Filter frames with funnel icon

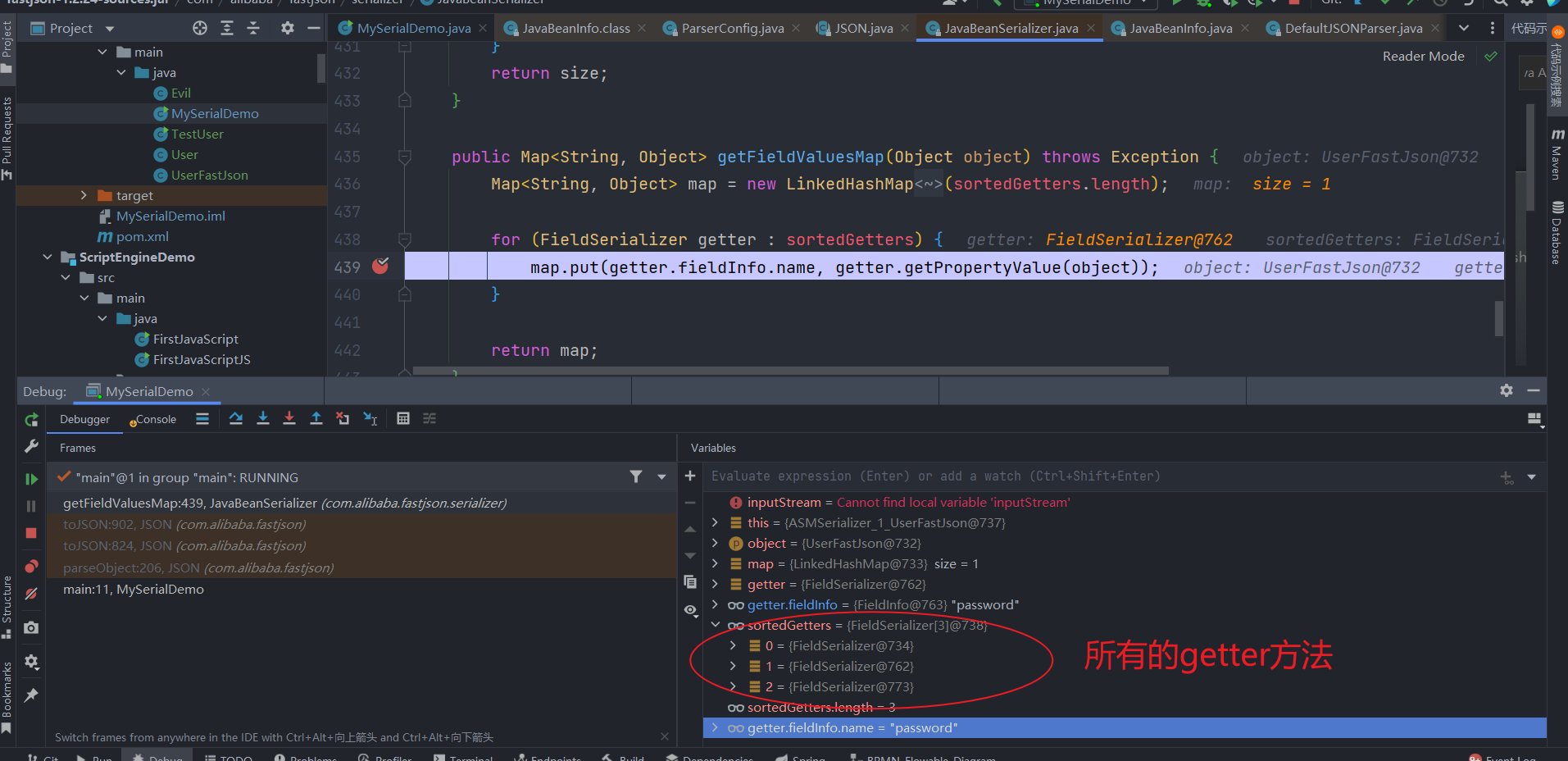[x=636, y=476]
